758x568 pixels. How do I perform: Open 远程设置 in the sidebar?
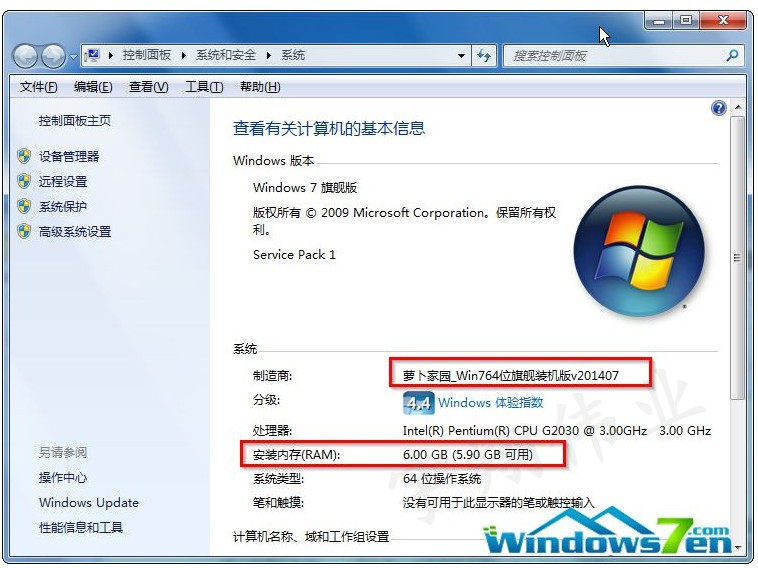click(63, 181)
